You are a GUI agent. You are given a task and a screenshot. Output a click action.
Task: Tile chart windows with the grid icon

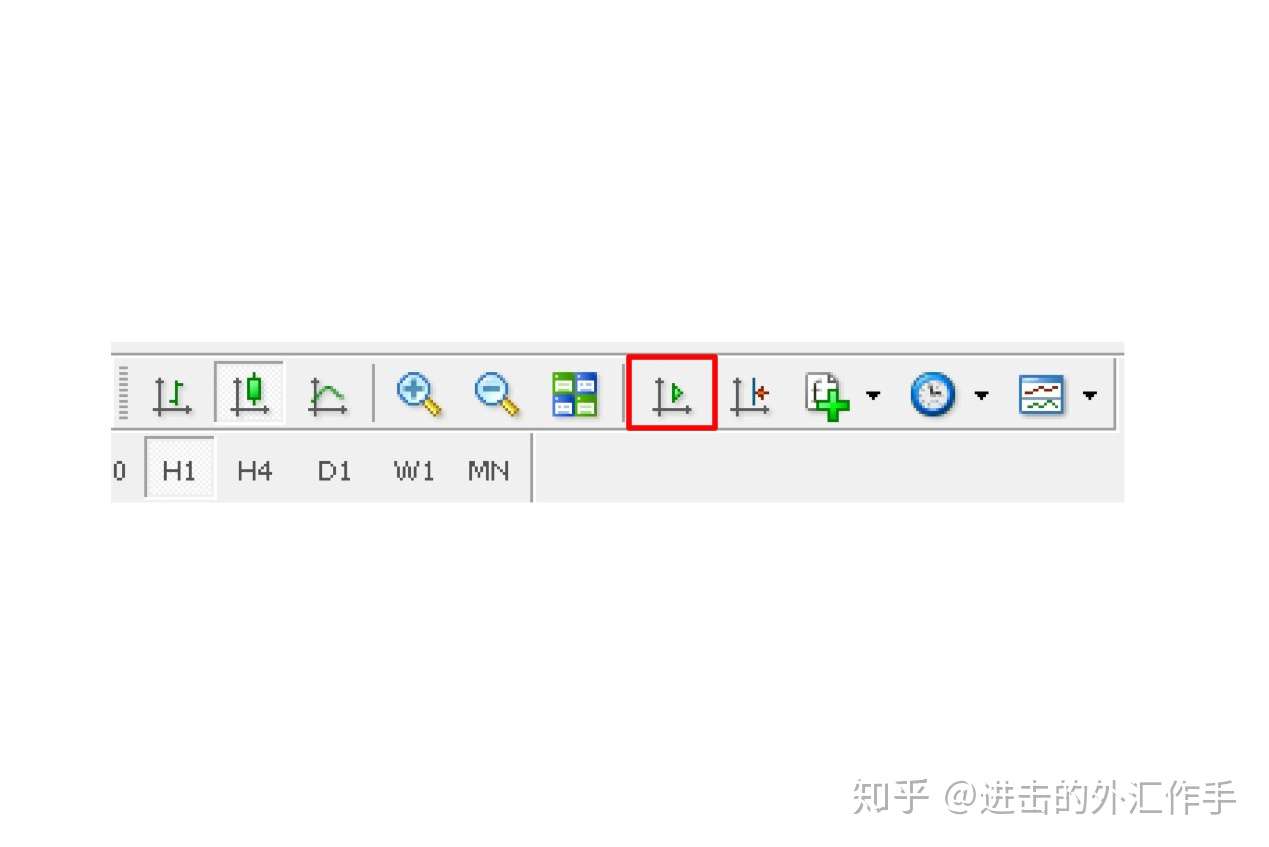[x=575, y=394]
